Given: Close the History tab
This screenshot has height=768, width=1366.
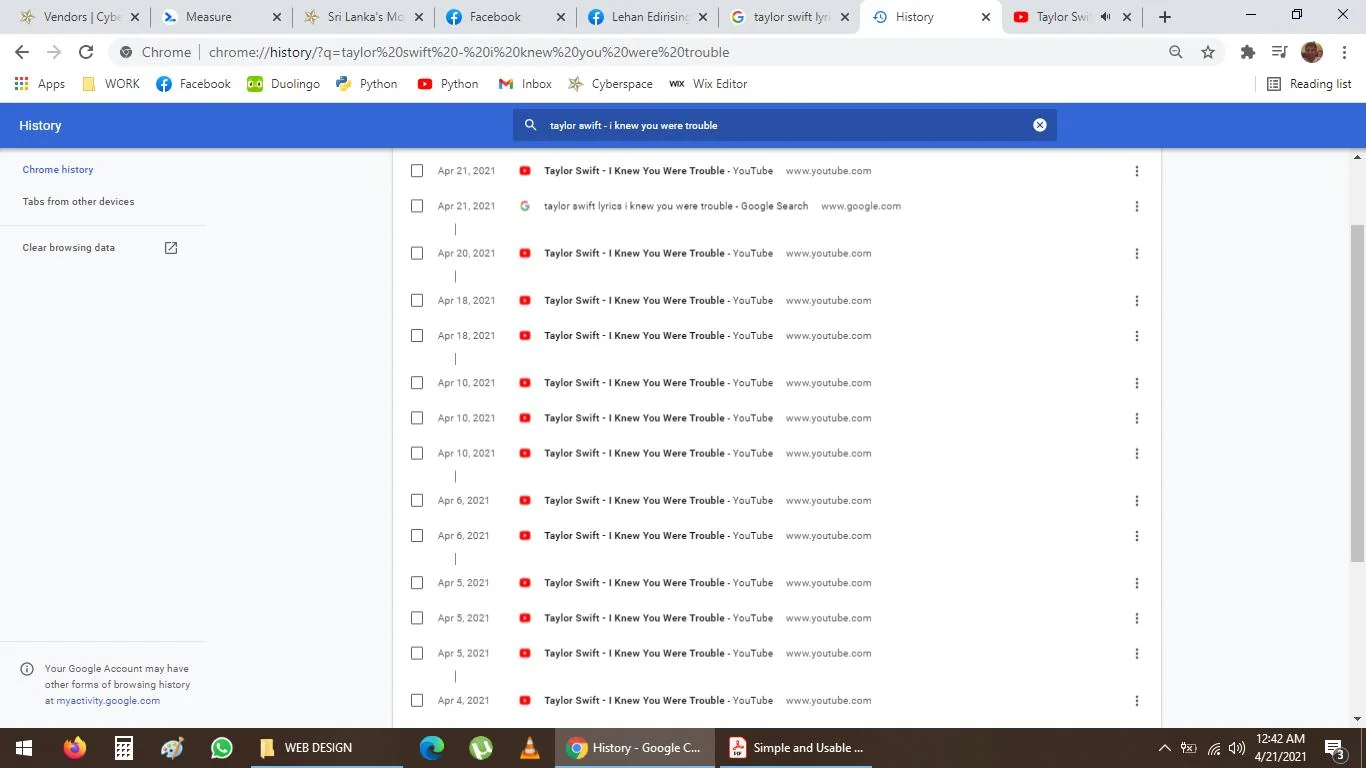Looking at the screenshot, I should click(986, 17).
